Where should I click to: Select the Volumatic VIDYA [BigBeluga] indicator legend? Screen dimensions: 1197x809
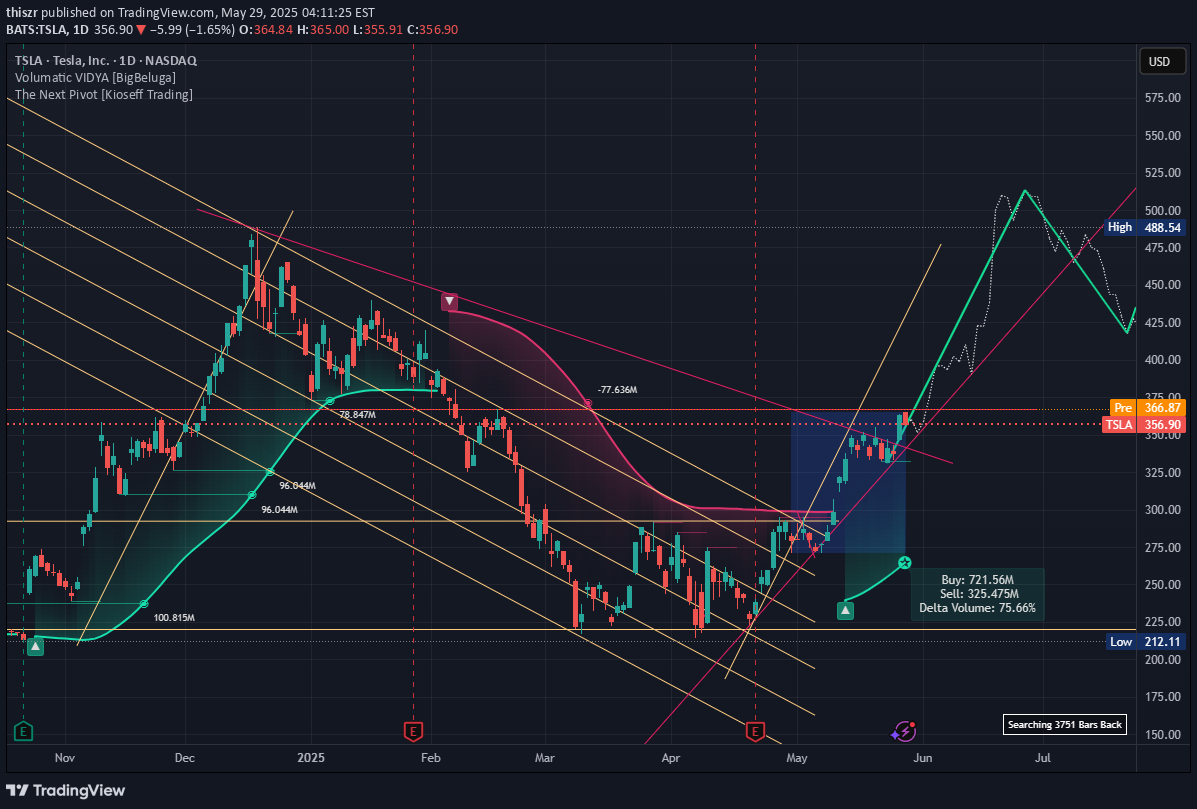click(x=95, y=78)
